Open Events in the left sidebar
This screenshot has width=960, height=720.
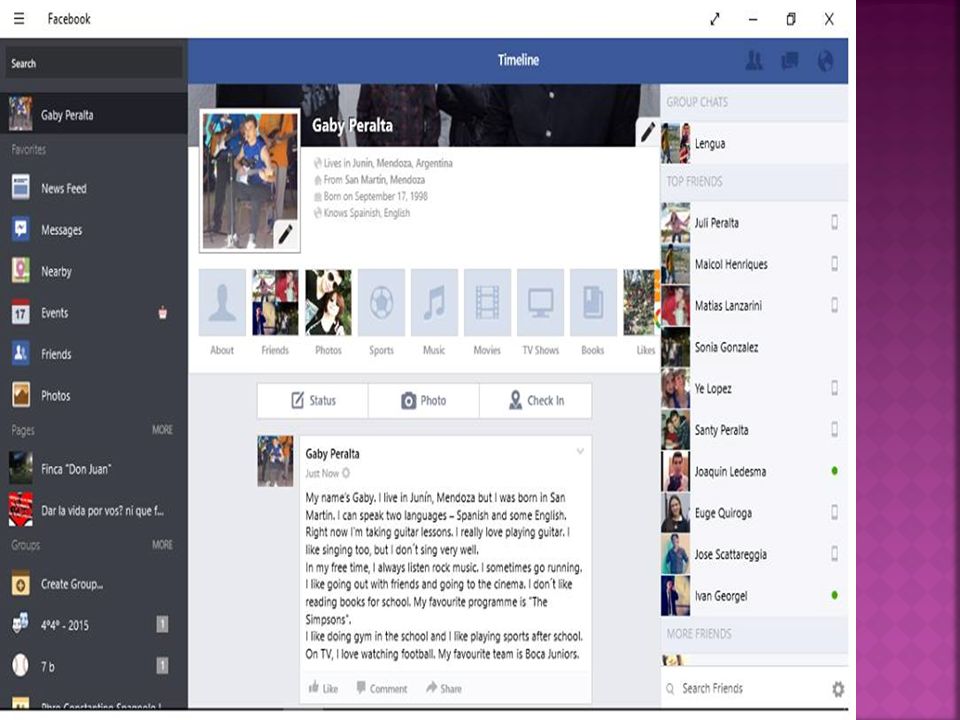coord(94,313)
